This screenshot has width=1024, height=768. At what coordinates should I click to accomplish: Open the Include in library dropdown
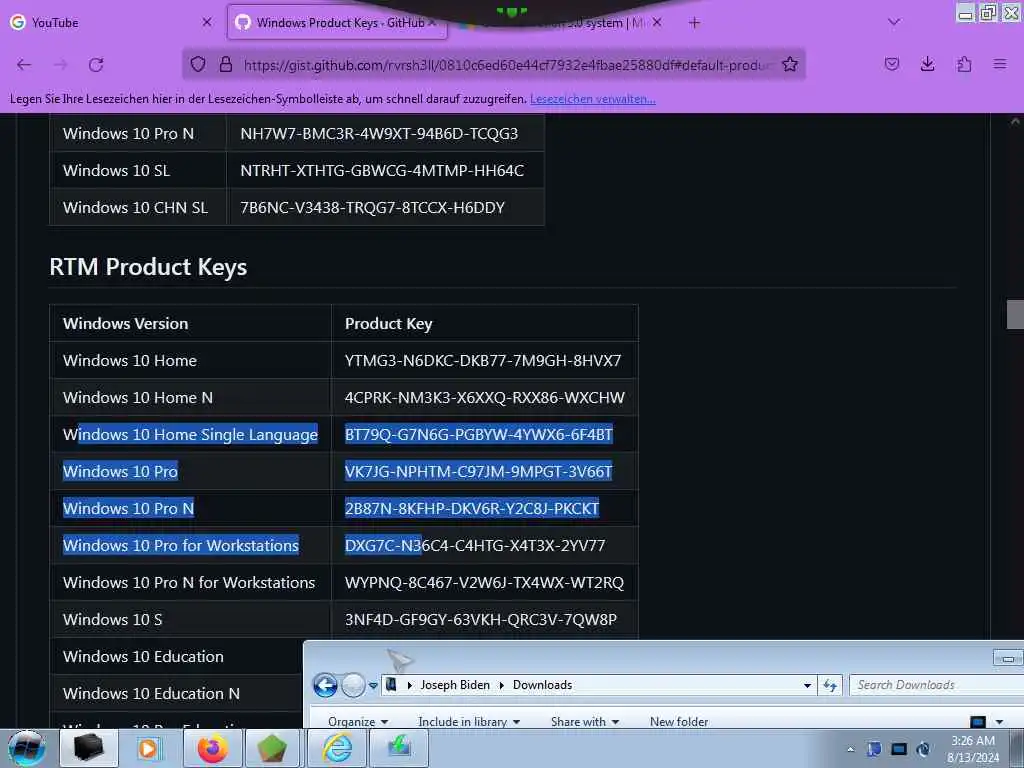pos(469,721)
